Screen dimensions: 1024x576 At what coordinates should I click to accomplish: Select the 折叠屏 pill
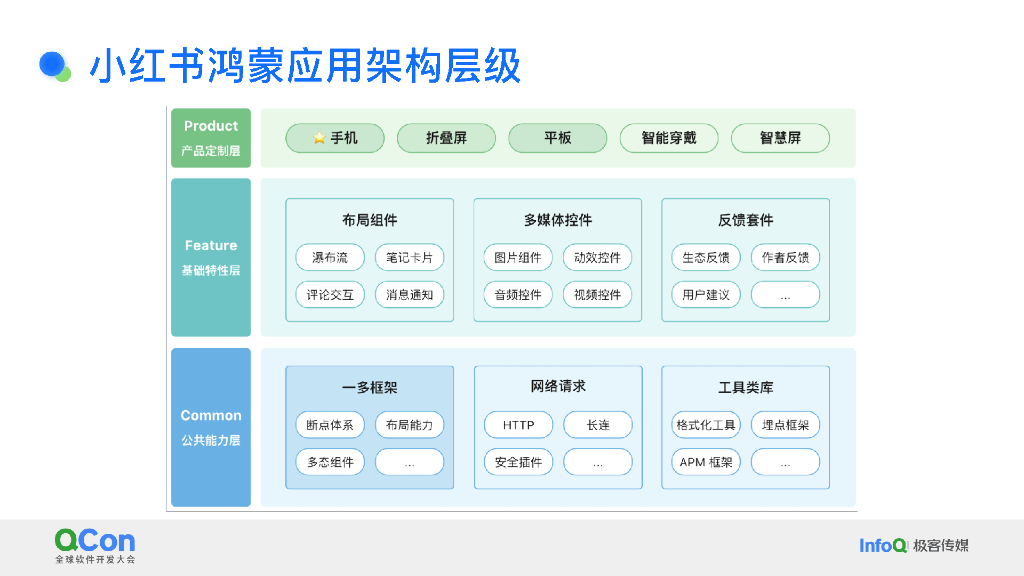(447, 138)
